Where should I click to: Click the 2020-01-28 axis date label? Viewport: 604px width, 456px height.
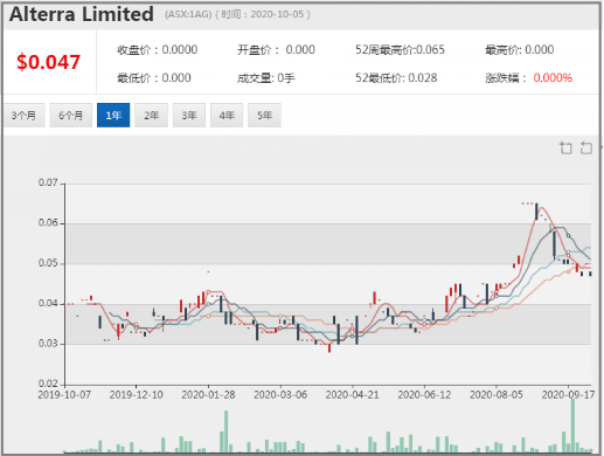[208, 395]
